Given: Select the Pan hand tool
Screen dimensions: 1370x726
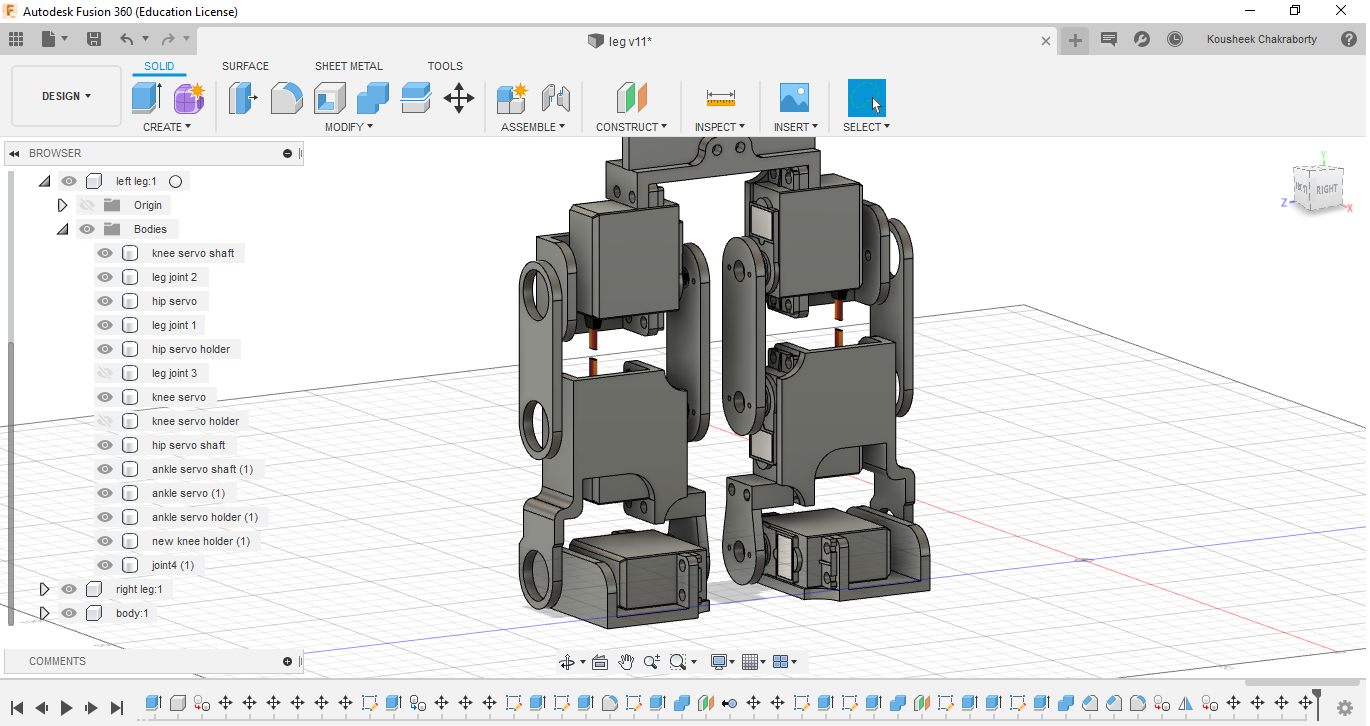Looking at the screenshot, I should (x=626, y=662).
